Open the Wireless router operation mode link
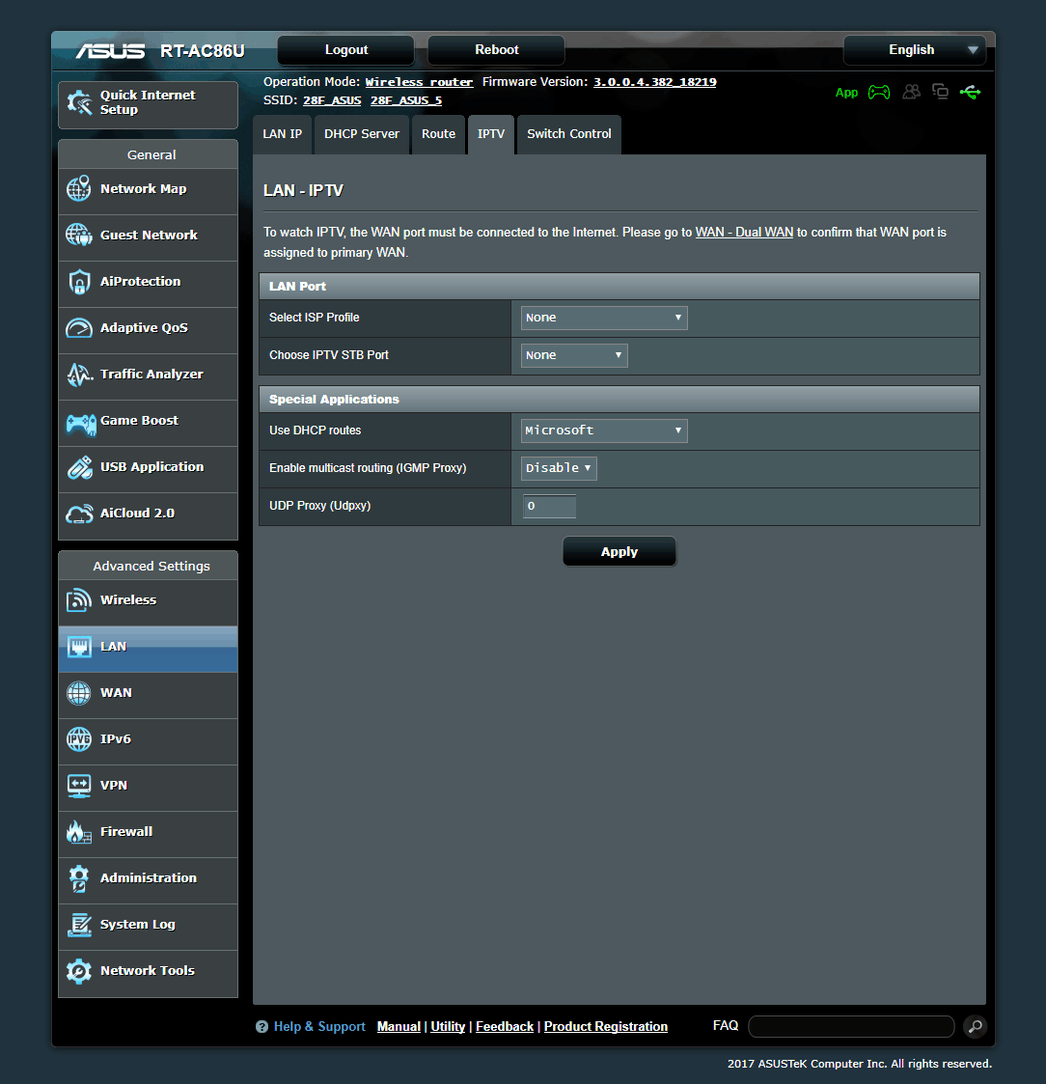Screen dimensions: 1046x1084 419,82
